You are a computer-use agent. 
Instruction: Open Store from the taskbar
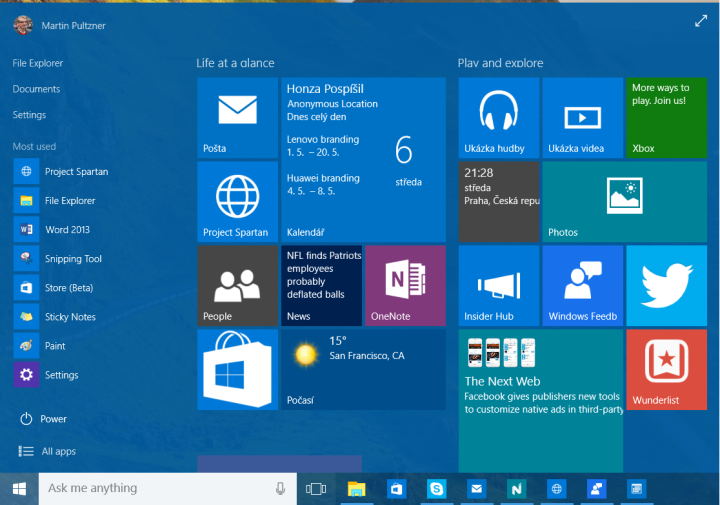click(396, 489)
